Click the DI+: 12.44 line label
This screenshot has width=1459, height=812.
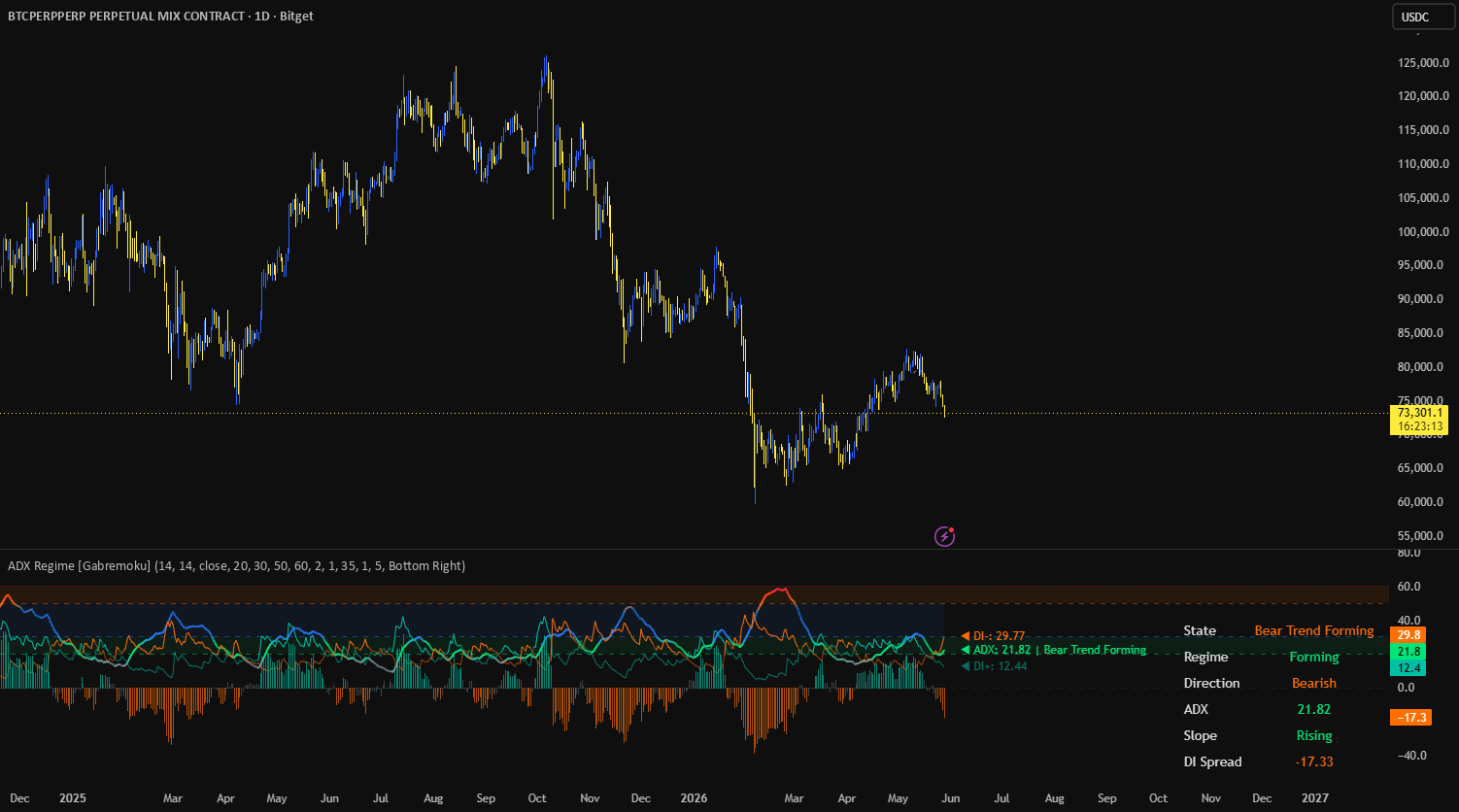(x=994, y=666)
